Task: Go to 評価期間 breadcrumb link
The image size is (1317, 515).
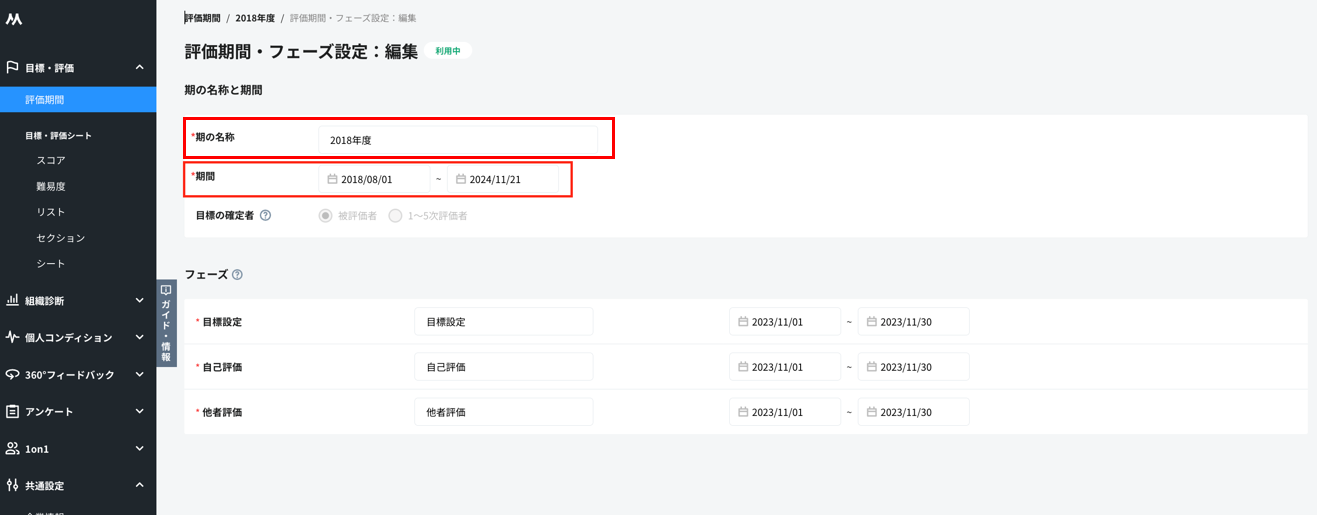Action: coord(203,18)
